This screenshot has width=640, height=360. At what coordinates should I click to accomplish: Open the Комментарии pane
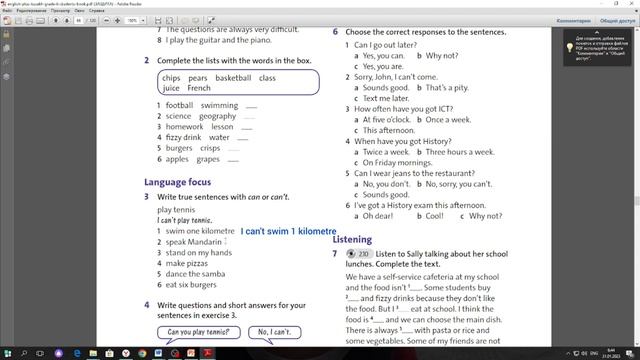[573, 20]
